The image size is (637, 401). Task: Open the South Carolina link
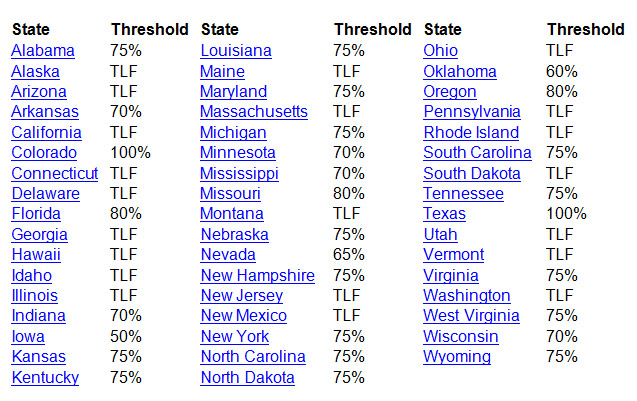477,153
